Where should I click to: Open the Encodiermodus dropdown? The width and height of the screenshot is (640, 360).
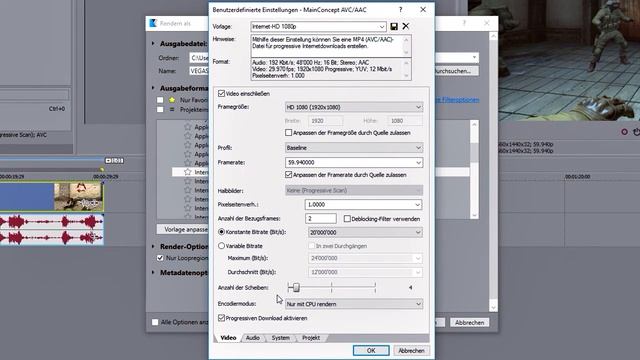(x=354, y=304)
